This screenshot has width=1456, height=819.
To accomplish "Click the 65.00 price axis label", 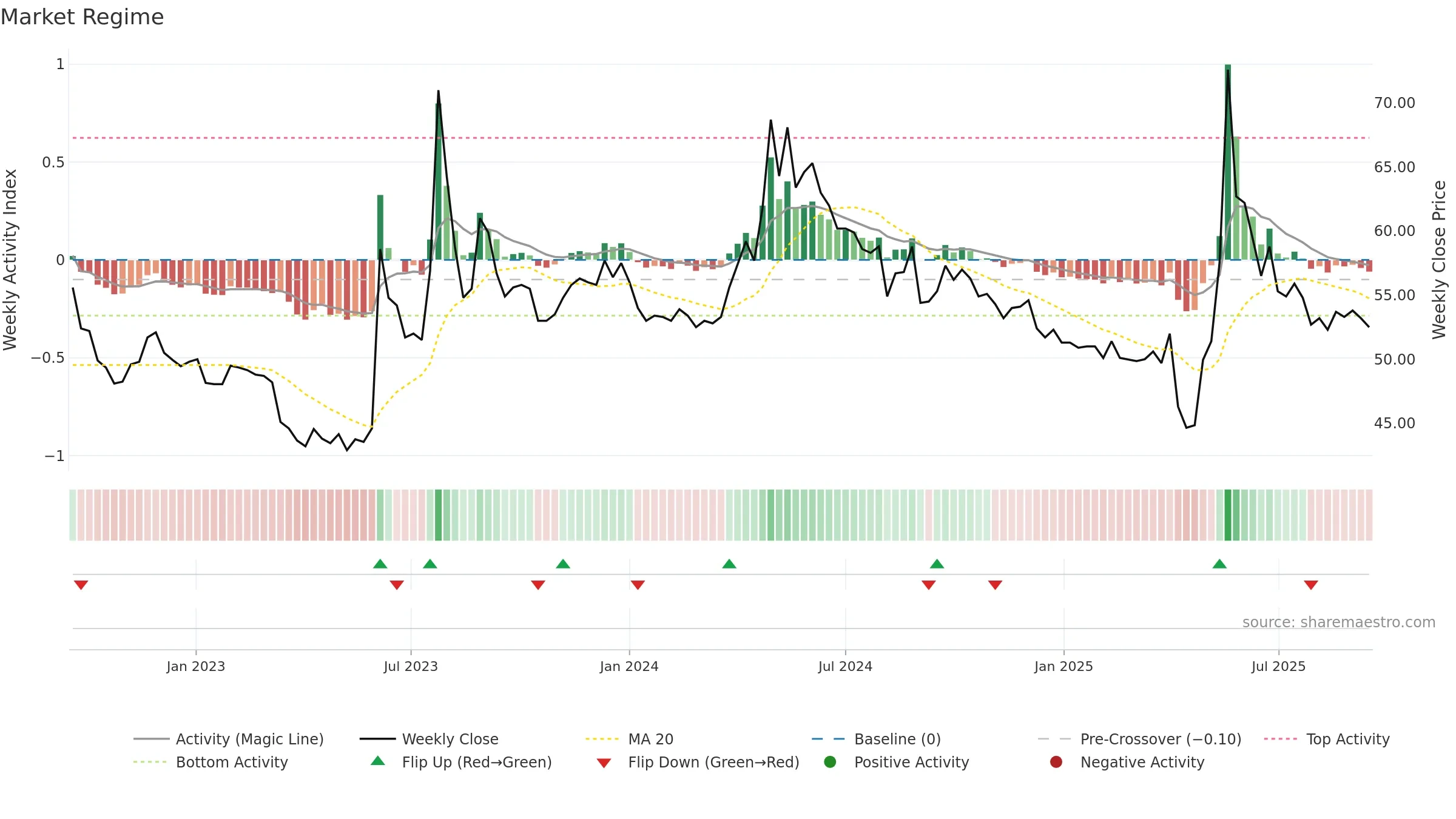I will 1395,167.
